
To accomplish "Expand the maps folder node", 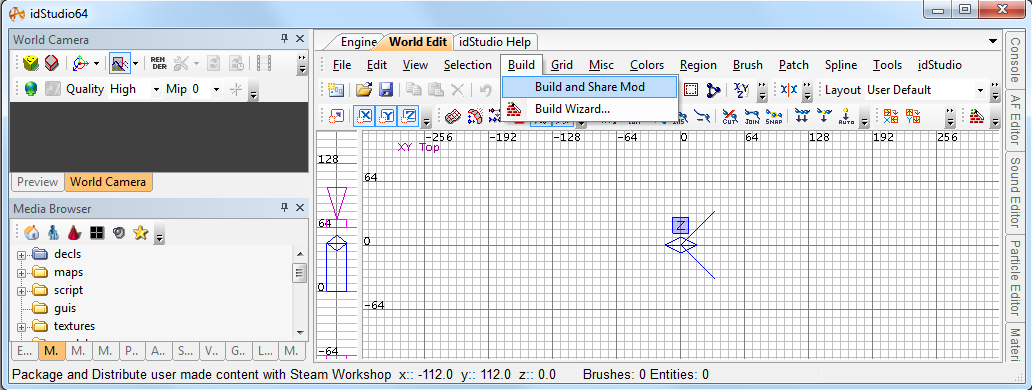I will 21,272.
